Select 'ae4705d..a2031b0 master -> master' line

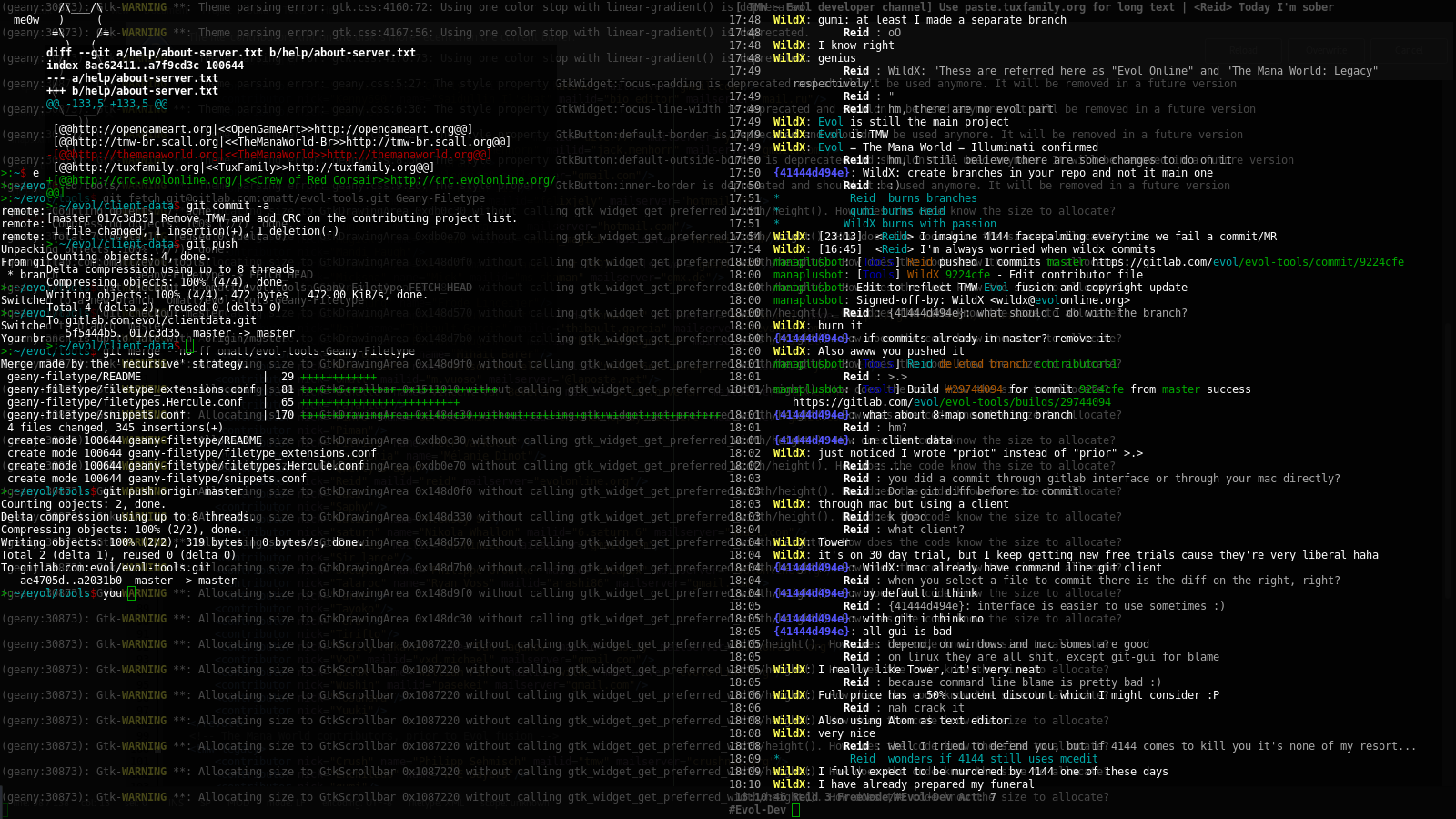(x=128, y=581)
